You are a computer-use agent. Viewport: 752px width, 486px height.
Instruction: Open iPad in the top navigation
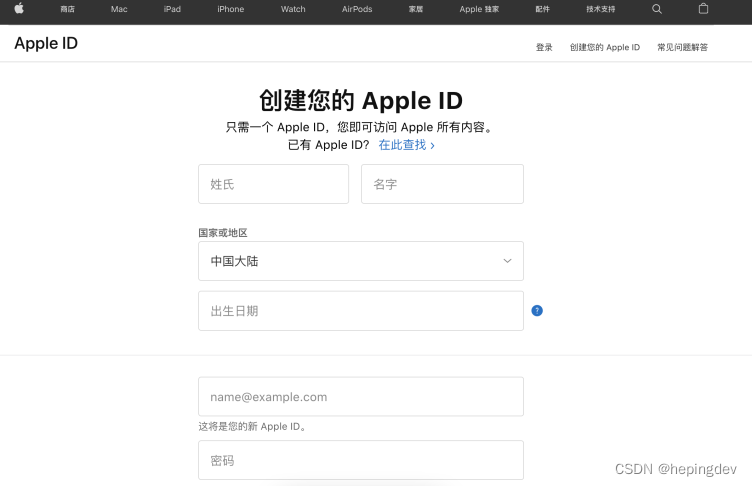tap(172, 9)
